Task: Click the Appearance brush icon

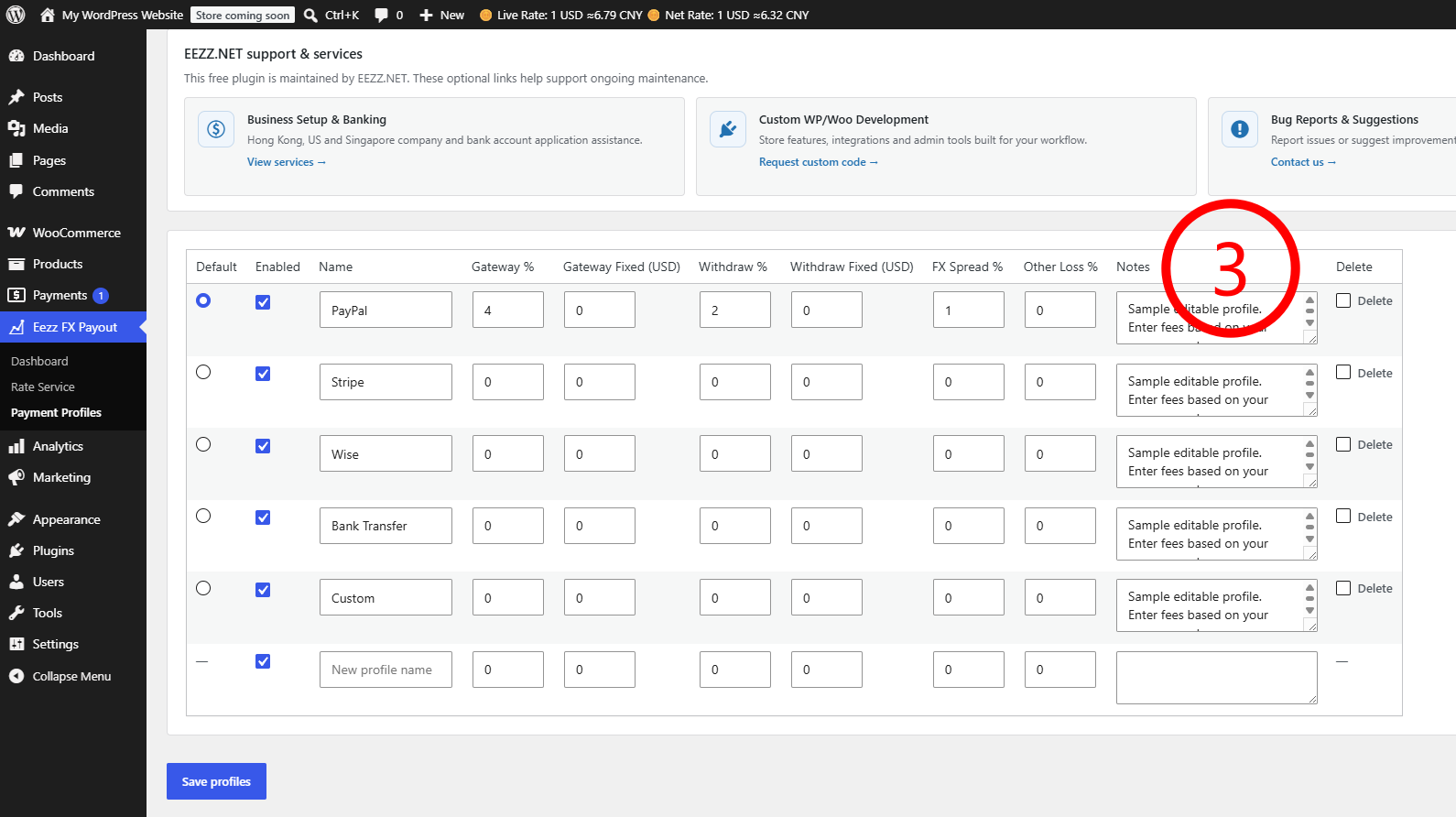Action: pos(16,519)
